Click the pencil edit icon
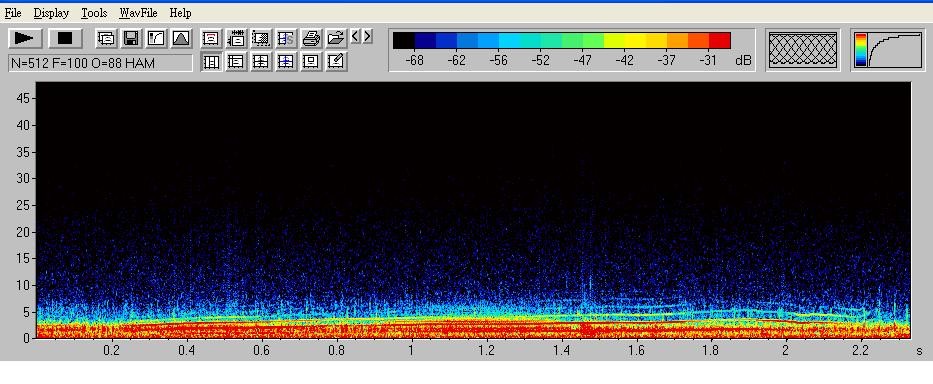933x384 pixels. pos(336,61)
